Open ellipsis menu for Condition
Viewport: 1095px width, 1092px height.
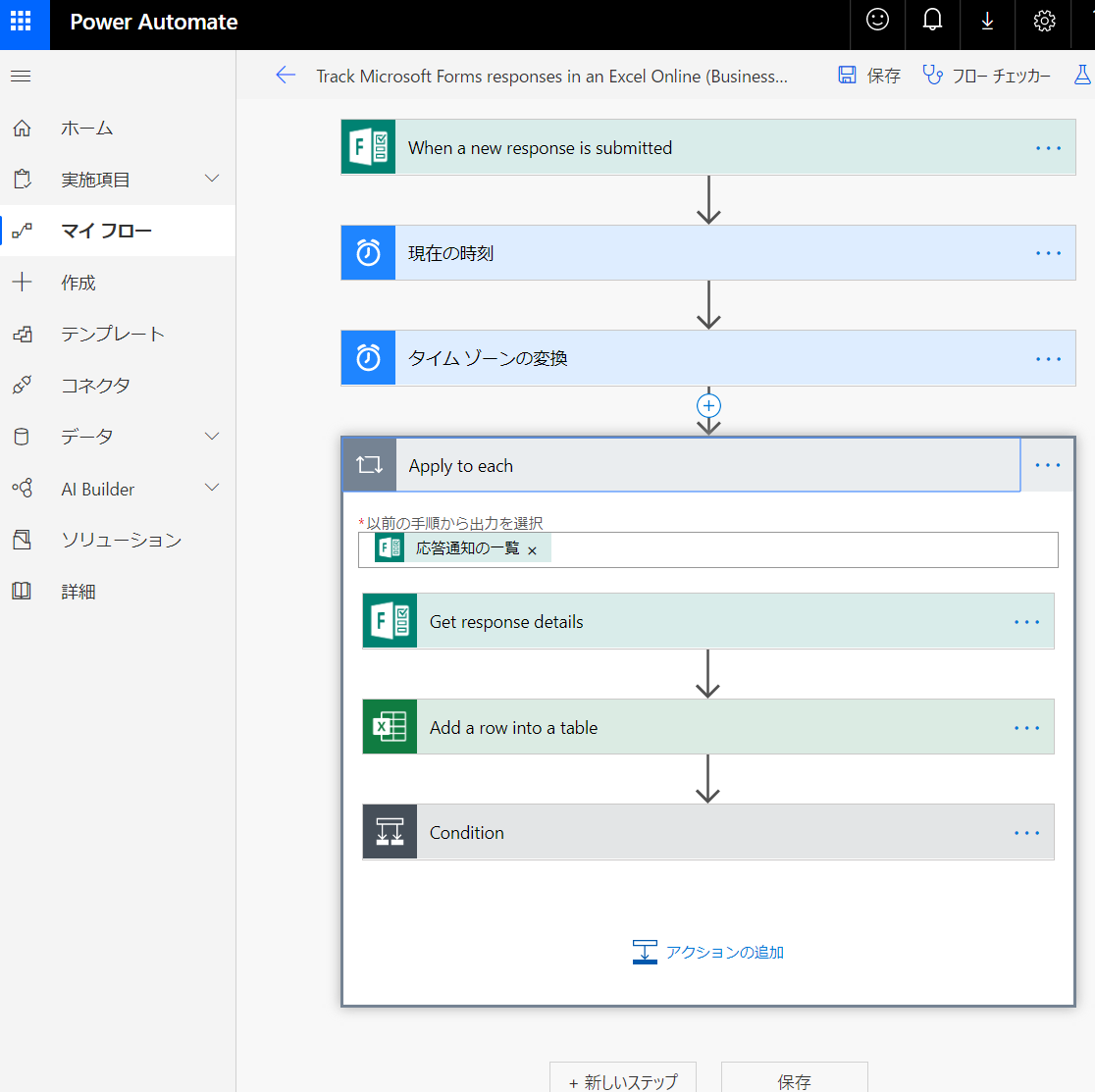pos(1026,833)
